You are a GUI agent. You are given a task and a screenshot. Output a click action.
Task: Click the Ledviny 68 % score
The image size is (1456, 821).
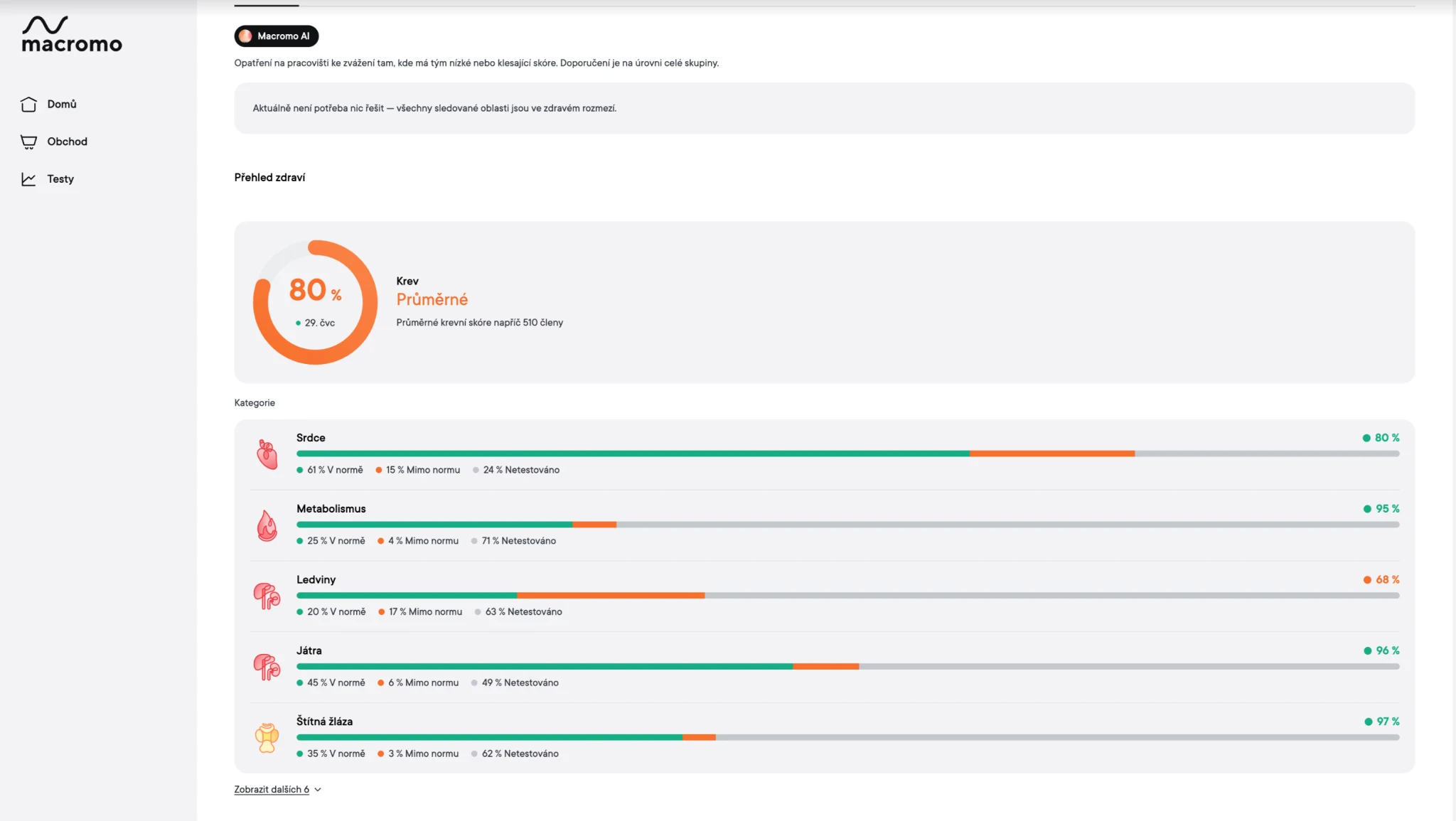[1381, 580]
